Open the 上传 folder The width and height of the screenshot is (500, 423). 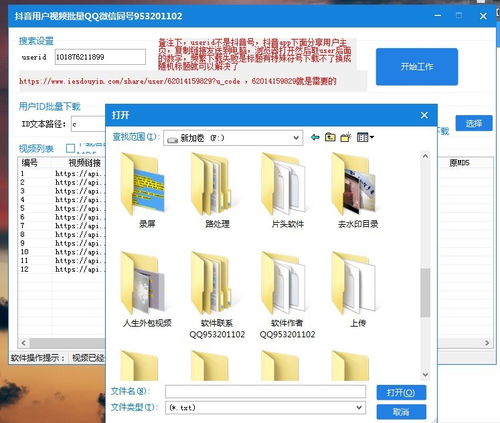click(357, 290)
